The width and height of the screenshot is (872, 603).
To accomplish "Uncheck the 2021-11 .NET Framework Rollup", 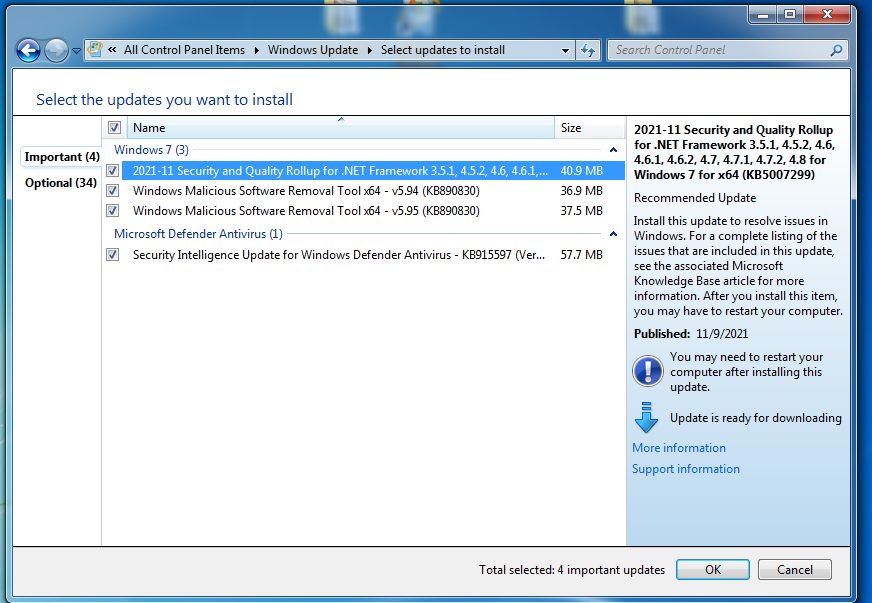I will pos(112,171).
